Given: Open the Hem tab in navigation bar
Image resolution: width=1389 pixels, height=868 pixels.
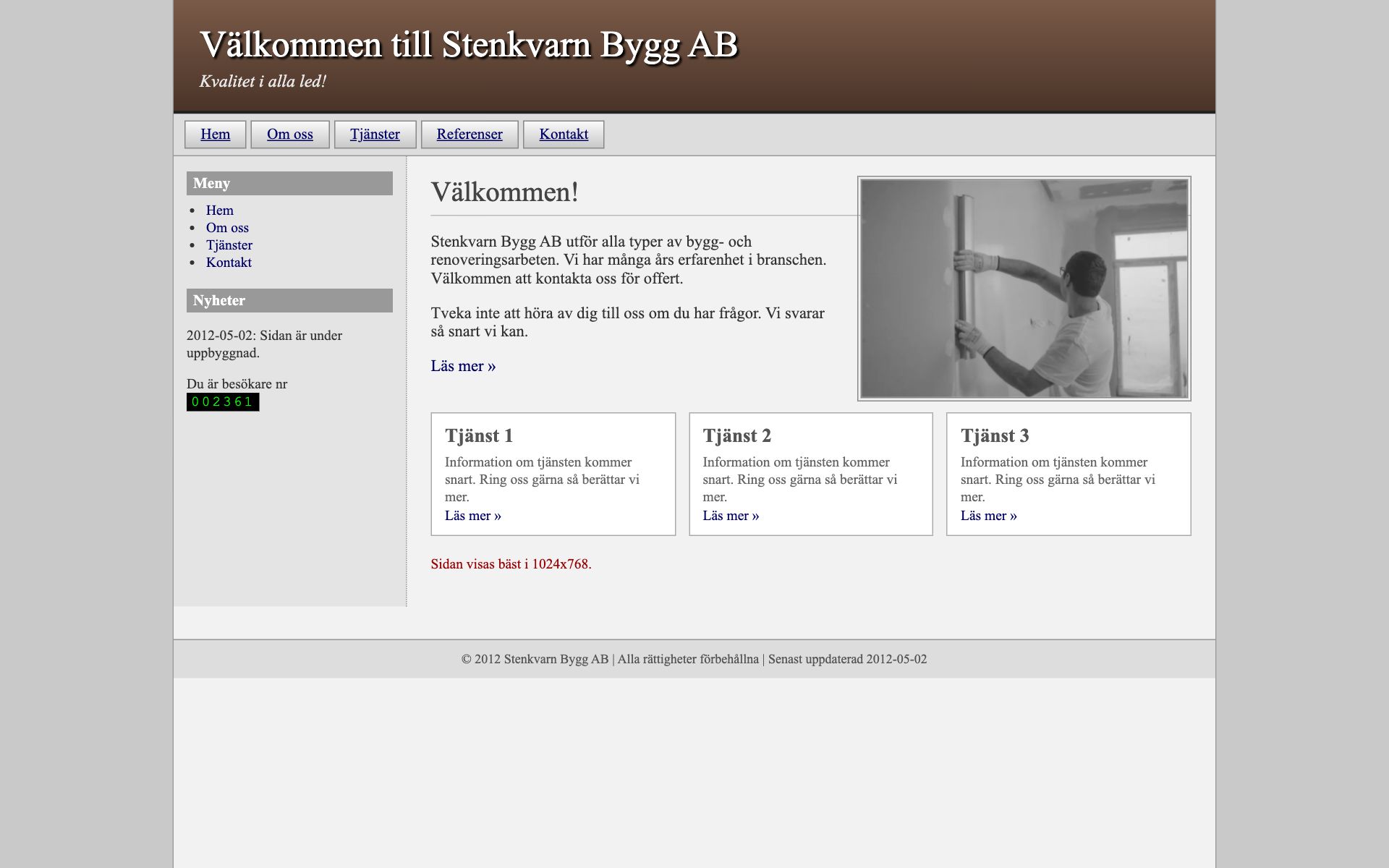Looking at the screenshot, I should coord(215,135).
